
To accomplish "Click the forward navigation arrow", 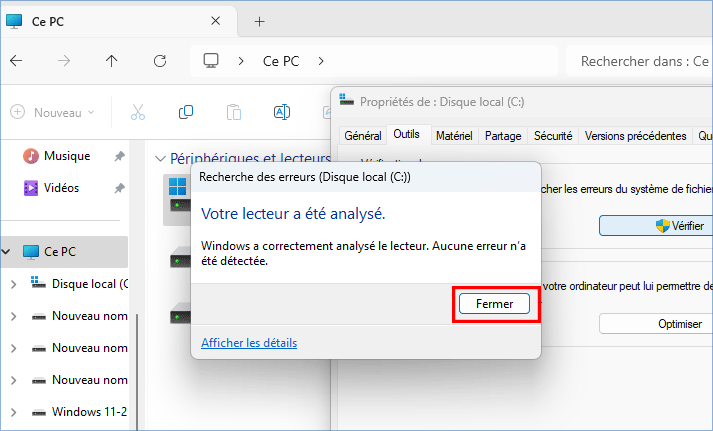I will coord(64,61).
